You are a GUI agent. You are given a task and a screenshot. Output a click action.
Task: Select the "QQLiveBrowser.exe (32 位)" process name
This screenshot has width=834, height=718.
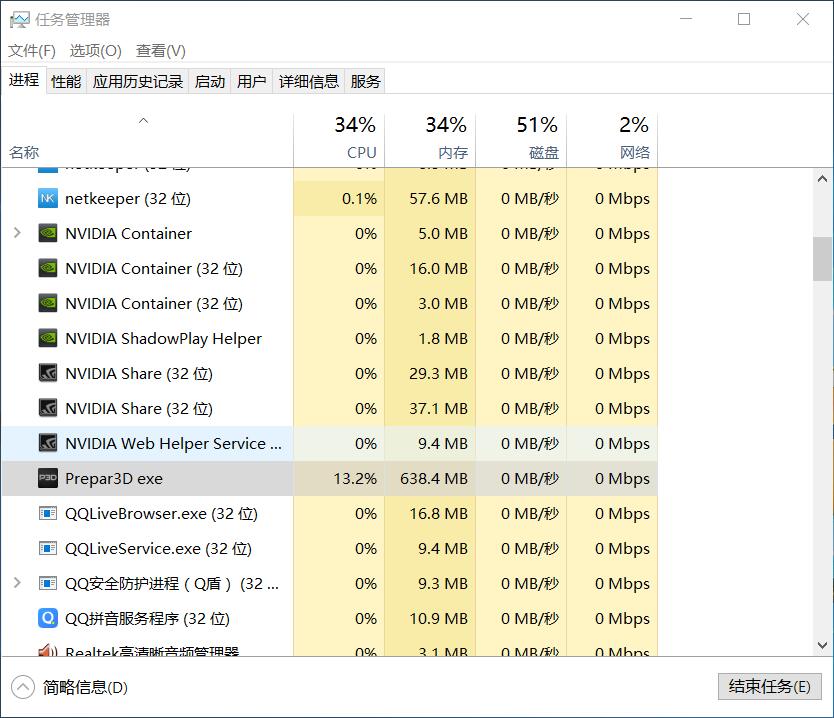(x=161, y=514)
